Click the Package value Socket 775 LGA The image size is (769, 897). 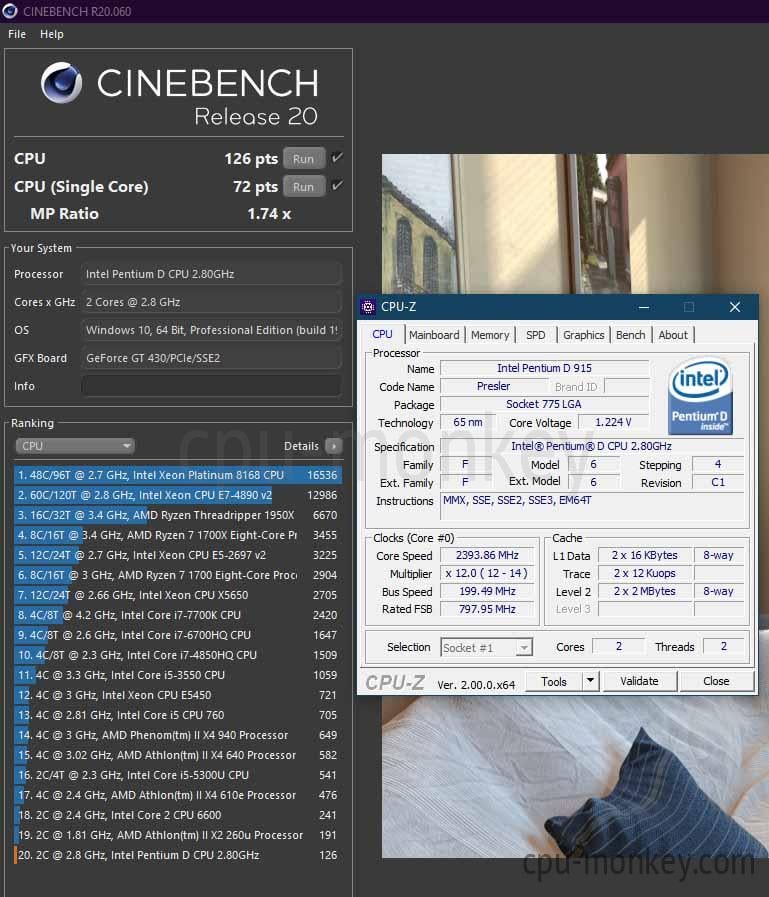click(544, 404)
